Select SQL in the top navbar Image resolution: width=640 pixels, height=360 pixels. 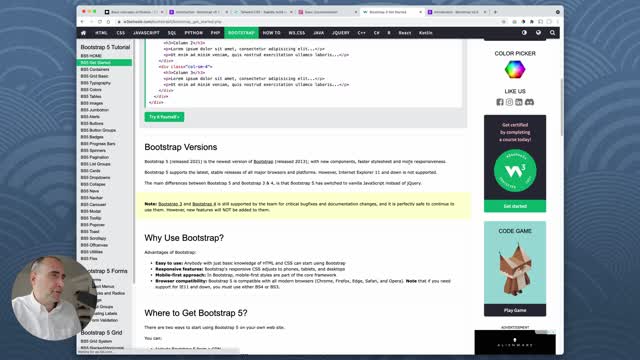click(x=172, y=33)
